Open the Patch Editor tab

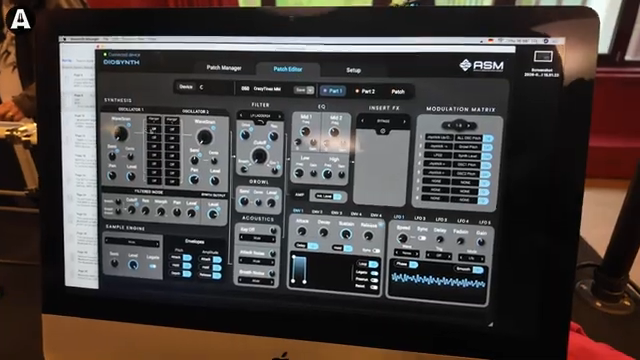point(288,69)
